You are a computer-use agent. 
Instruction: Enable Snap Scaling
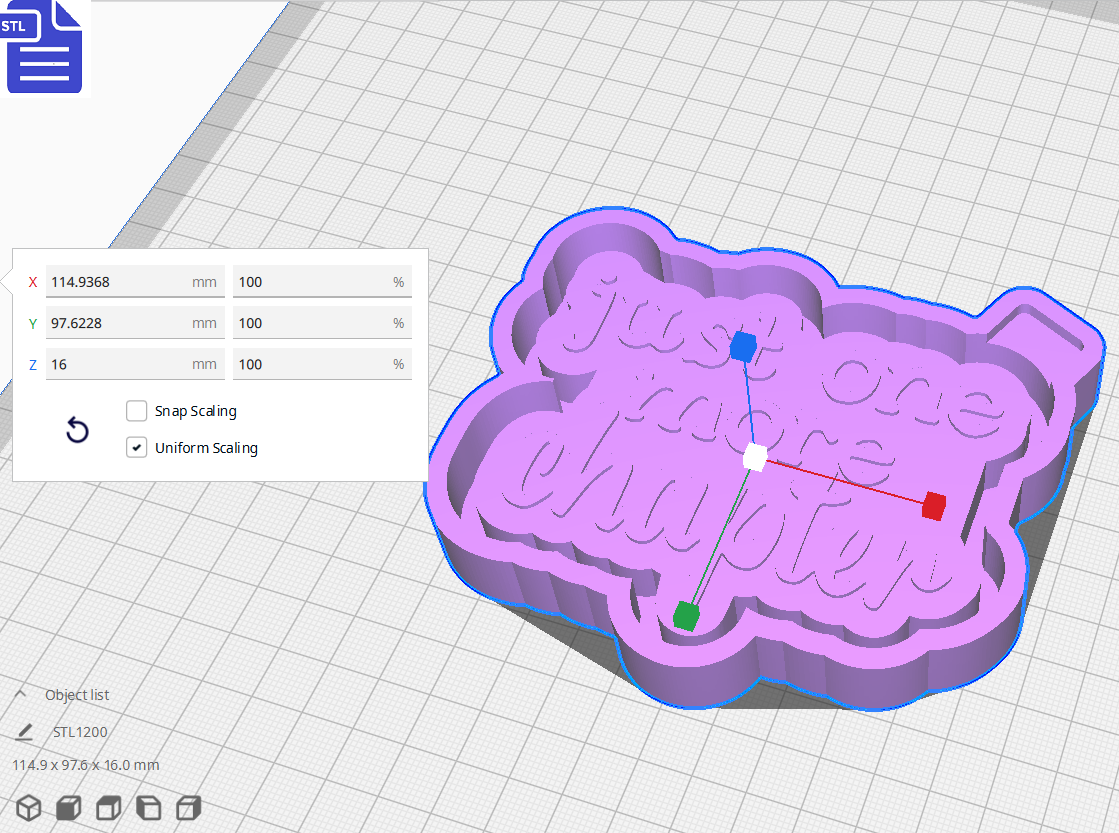click(136, 411)
